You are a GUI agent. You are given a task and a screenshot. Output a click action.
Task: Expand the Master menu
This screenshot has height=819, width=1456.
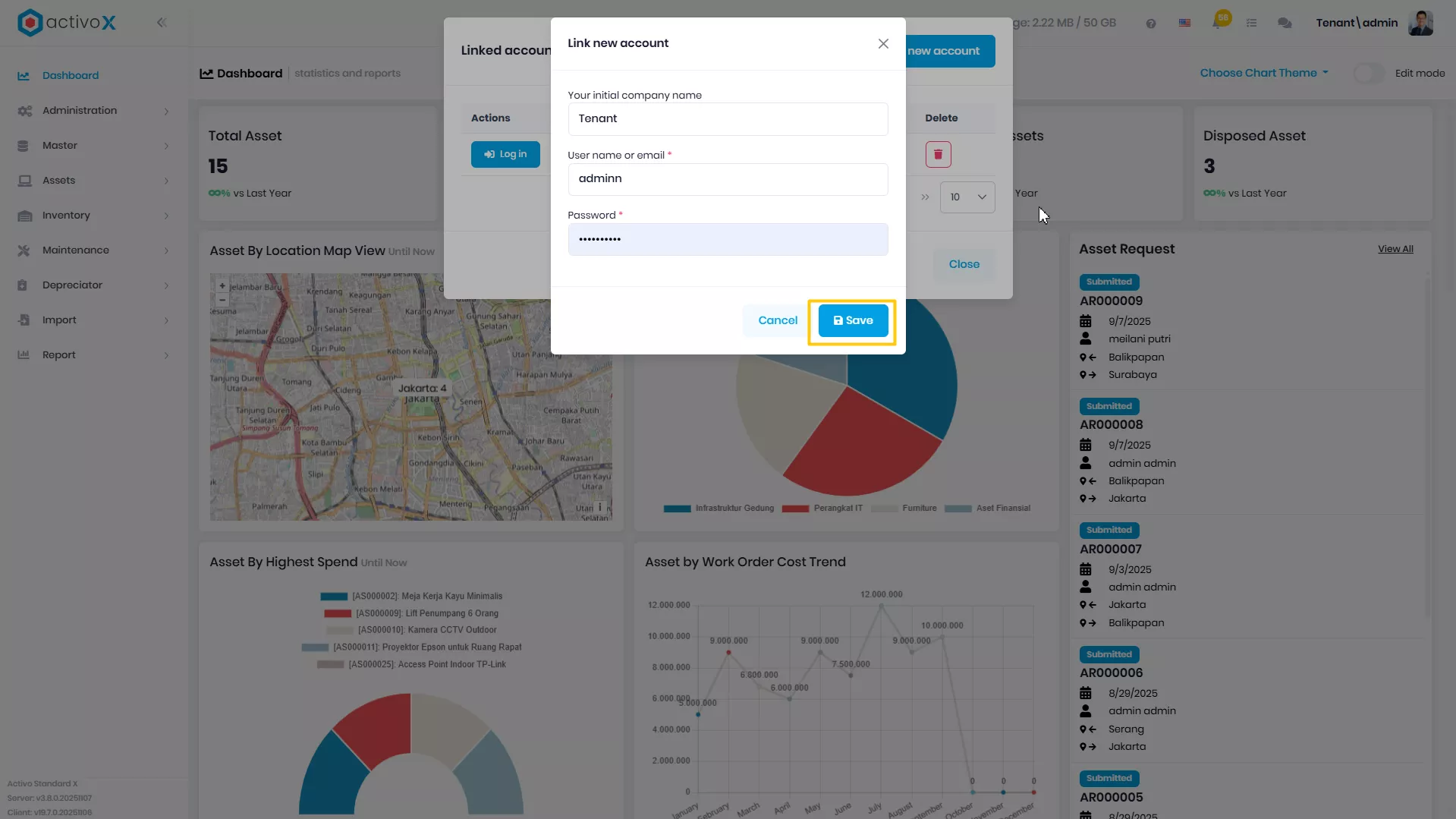(x=166, y=146)
